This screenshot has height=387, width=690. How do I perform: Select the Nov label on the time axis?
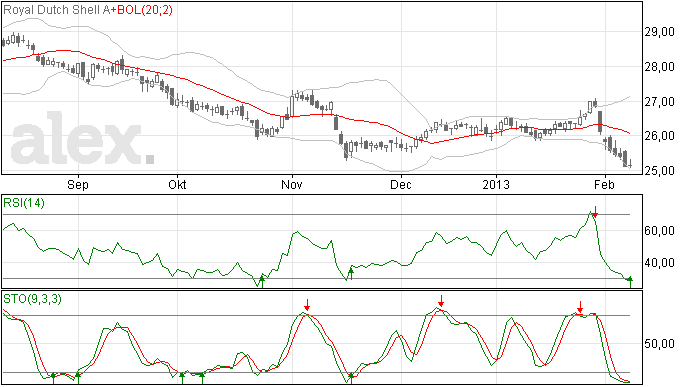pyautogui.click(x=292, y=184)
